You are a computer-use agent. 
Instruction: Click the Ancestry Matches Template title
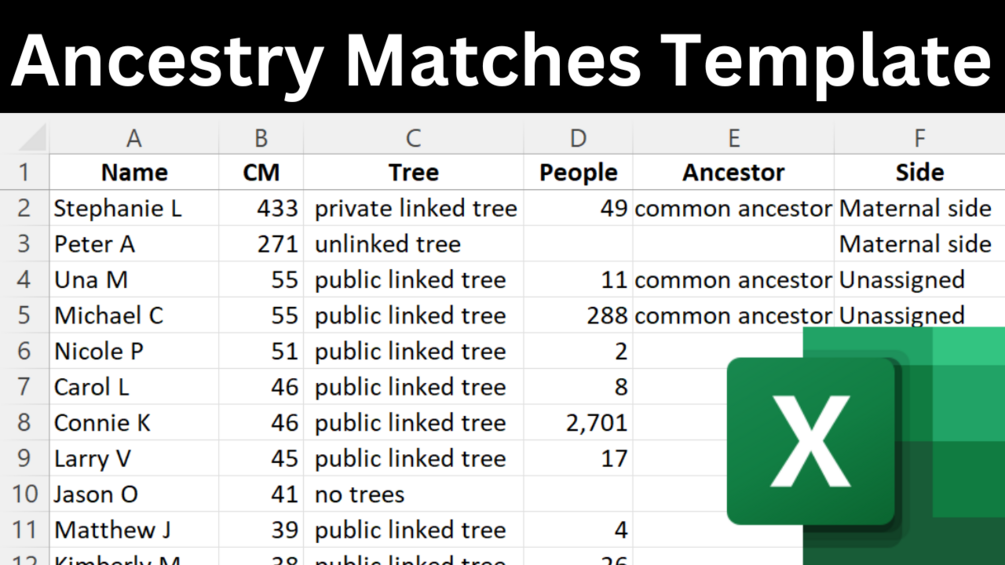tap(502, 58)
